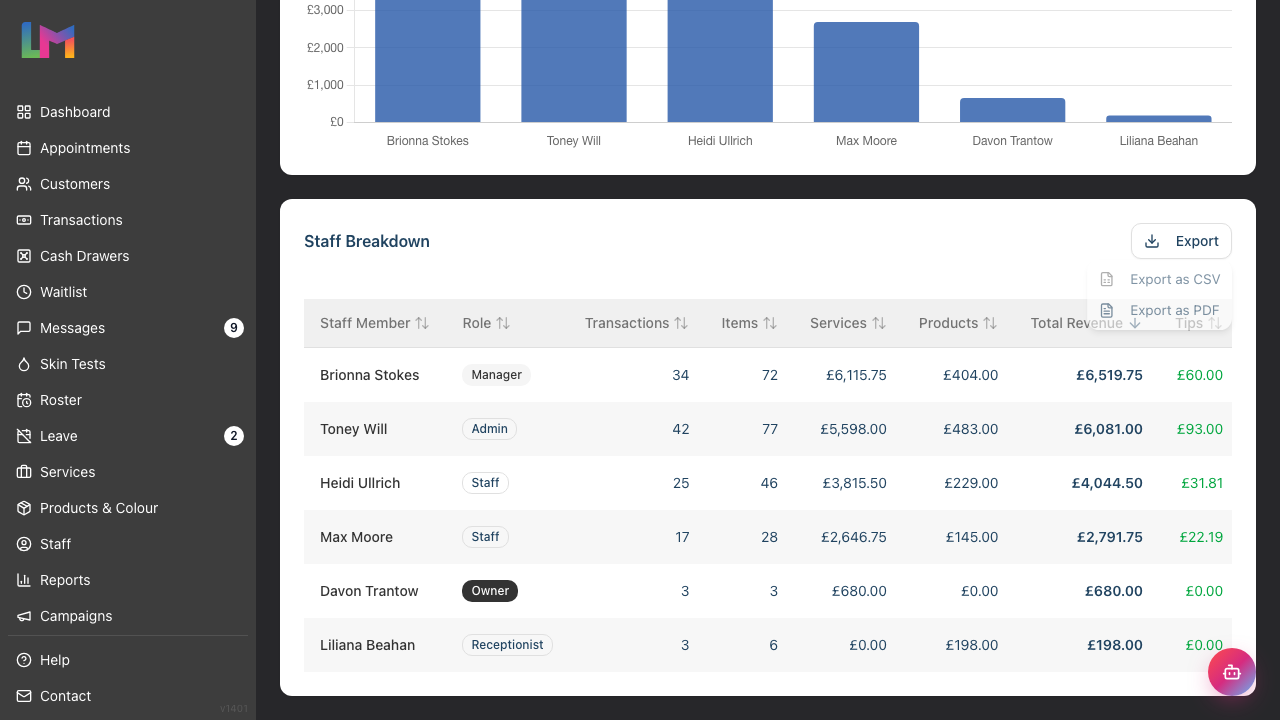
Task: Navigate to Transactions
Action: (81, 220)
